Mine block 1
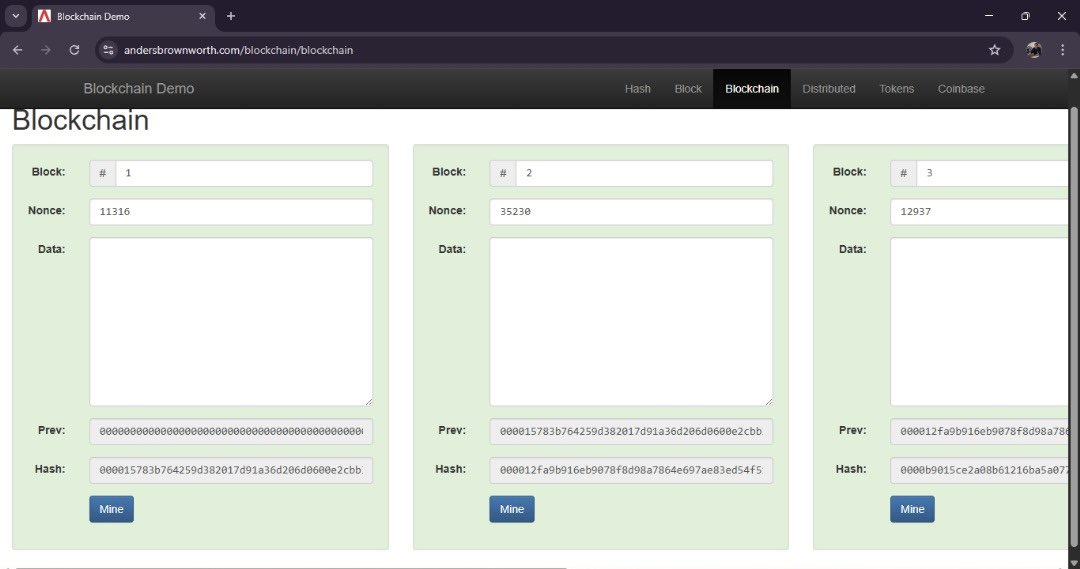 pyautogui.click(x=112, y=509)
